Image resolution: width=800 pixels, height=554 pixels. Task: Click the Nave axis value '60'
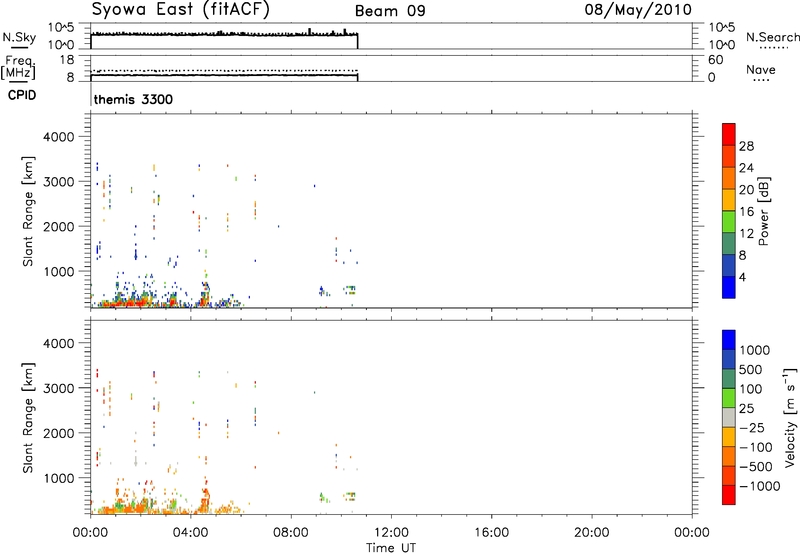coord(716,60)
